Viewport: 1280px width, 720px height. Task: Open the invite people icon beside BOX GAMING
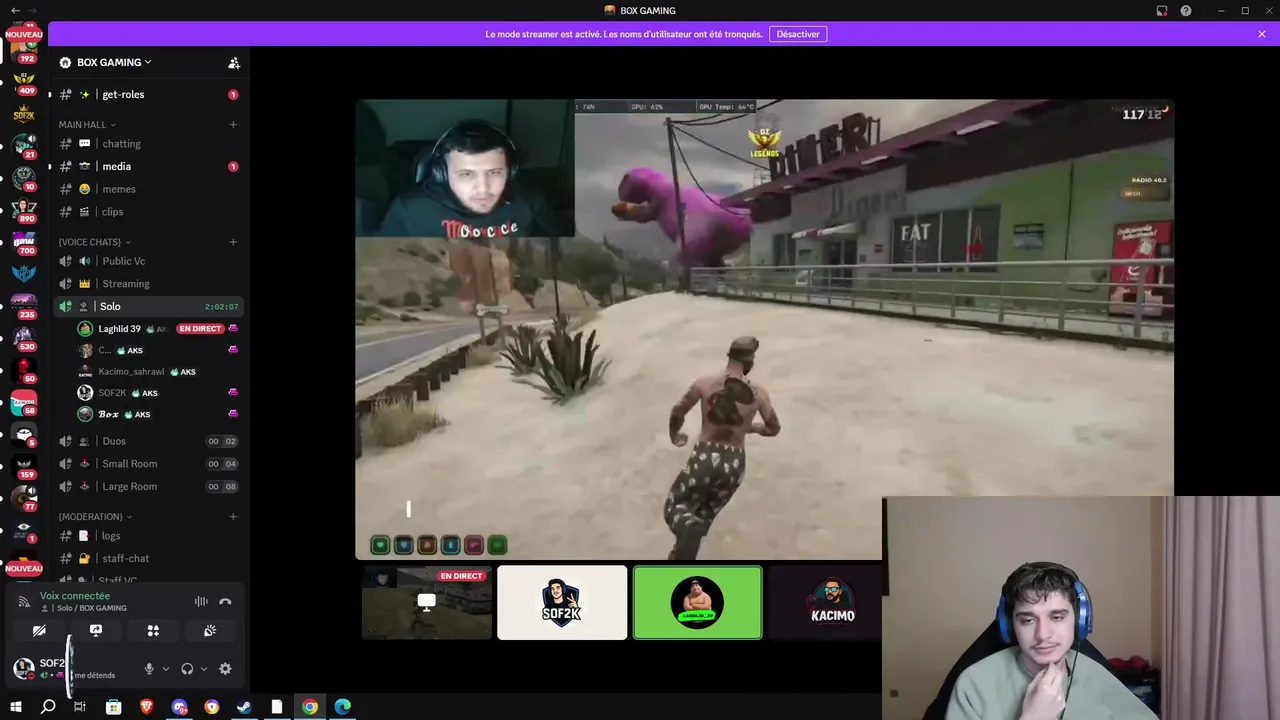coord(234,63)
